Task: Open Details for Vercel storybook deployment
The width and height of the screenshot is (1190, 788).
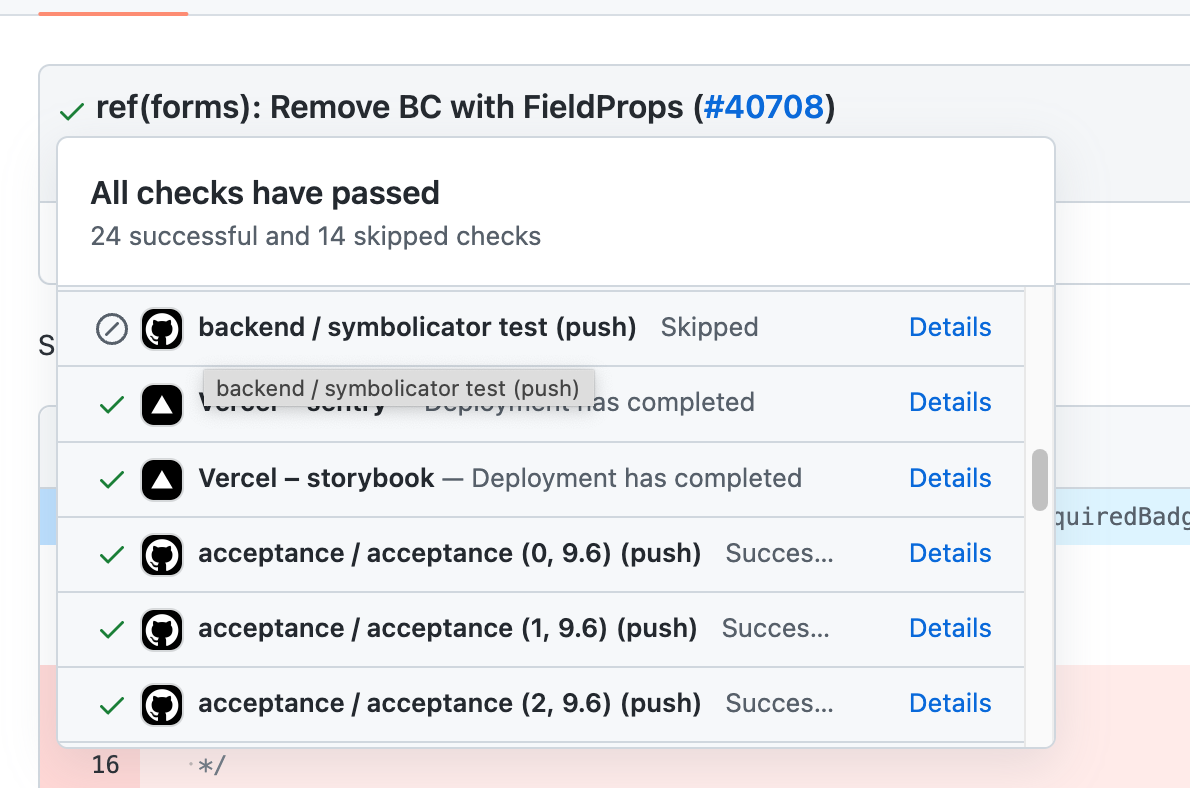Action: pos(949,478)
